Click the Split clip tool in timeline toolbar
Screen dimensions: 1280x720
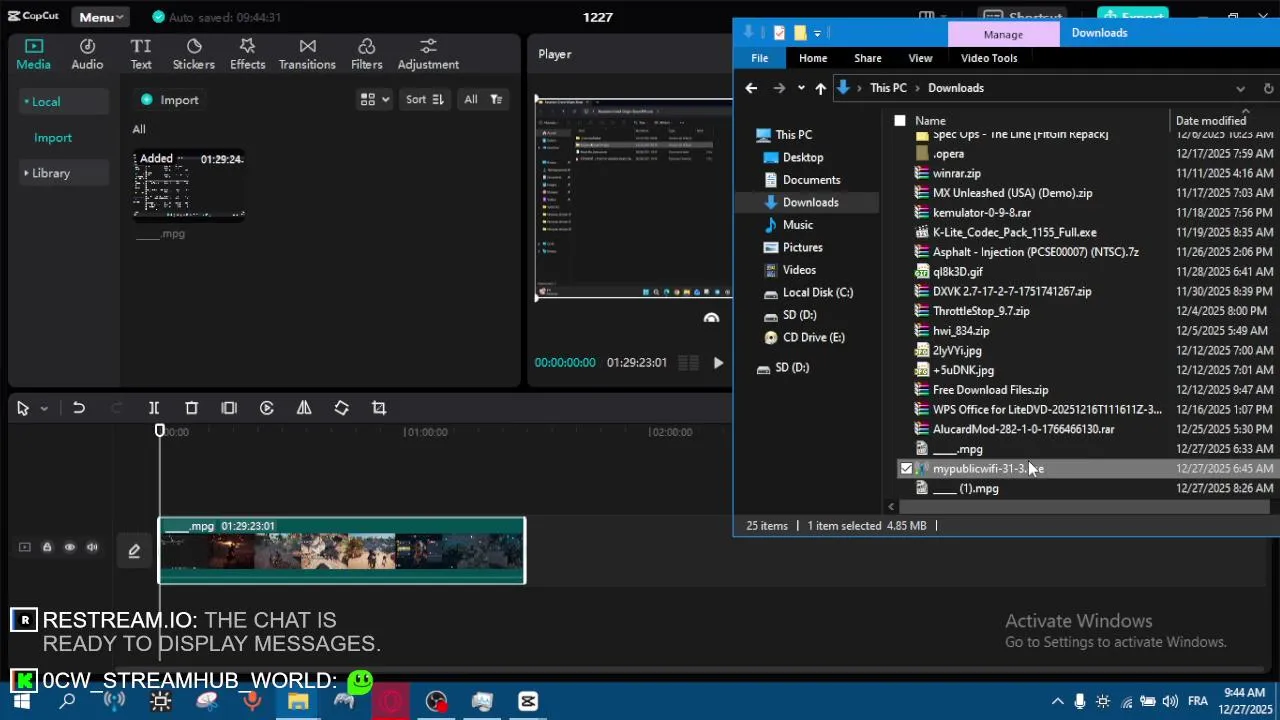point(154,408)
